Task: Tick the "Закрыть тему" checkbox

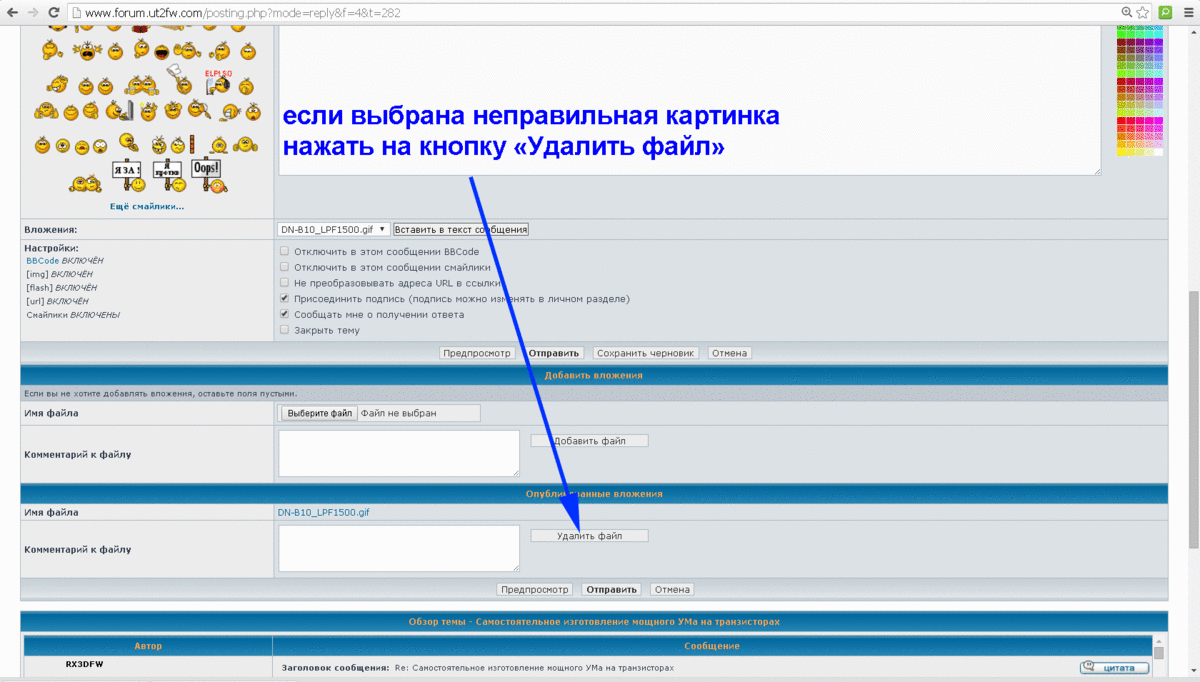Action: [x=285, y=330]
